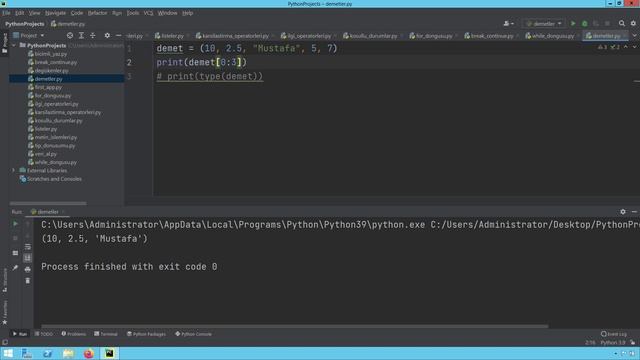Open Python Console tool window
This screenshot has height=360, width=640.
coord(193,334)
